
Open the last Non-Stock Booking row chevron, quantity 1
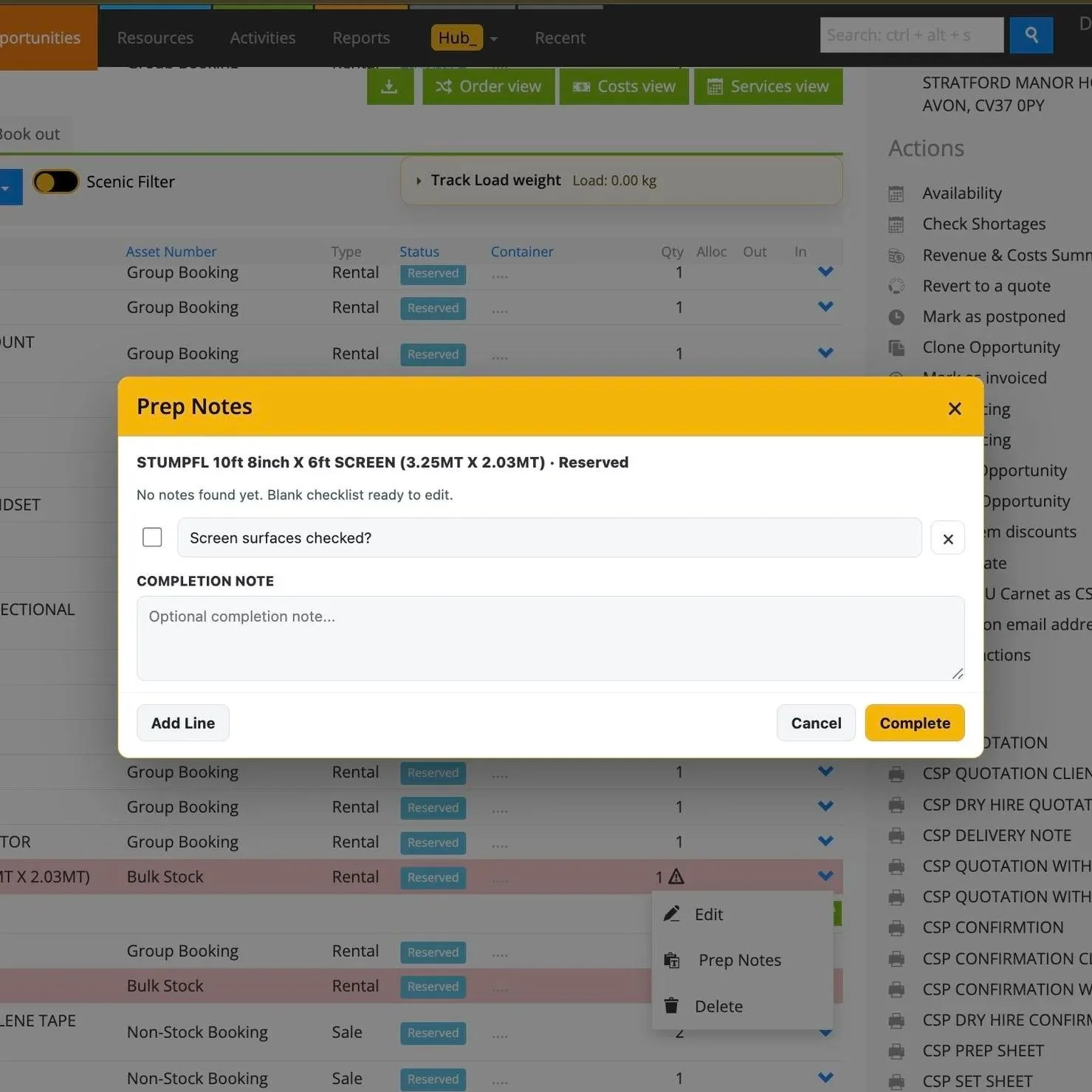click(x=825, y=1078)
